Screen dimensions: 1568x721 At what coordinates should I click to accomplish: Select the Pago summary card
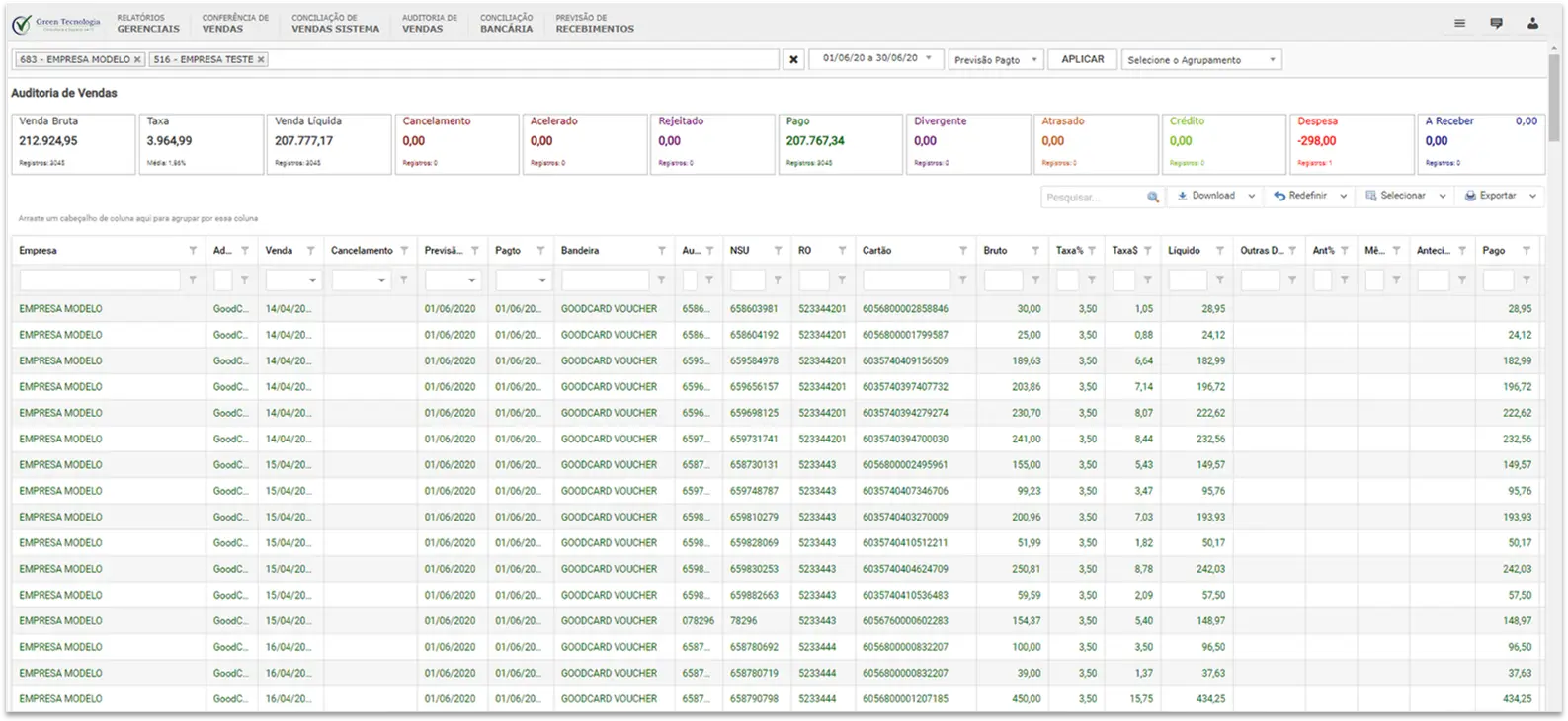coord(840,144)
